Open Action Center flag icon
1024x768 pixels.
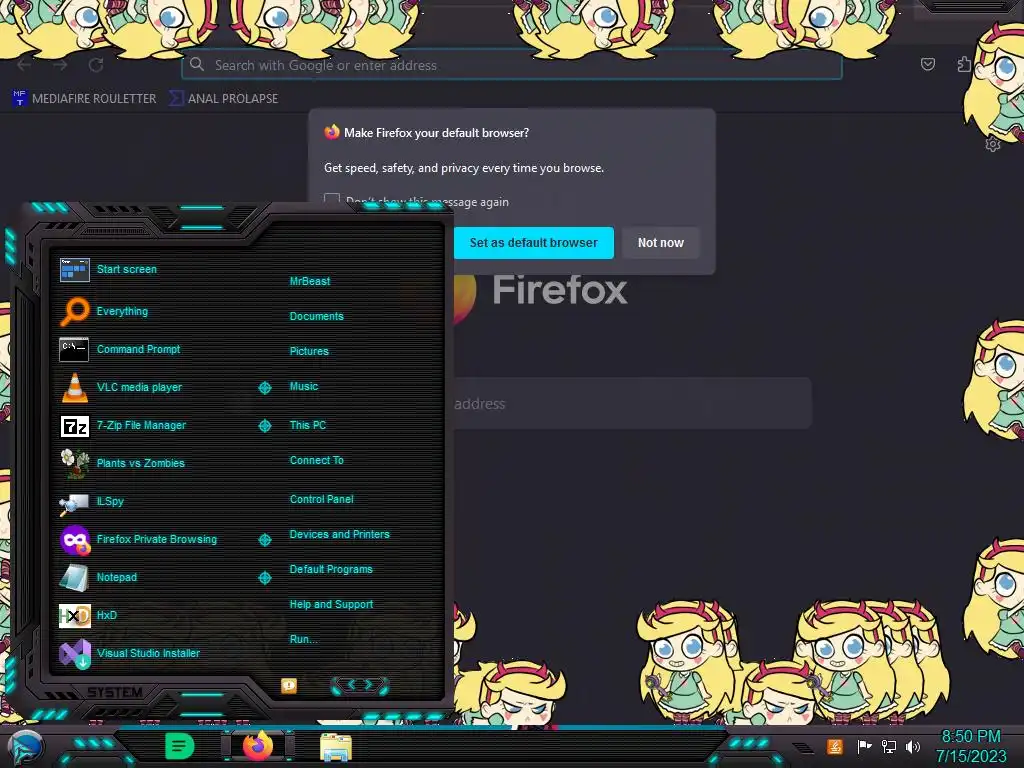click(x=864, y=746)
